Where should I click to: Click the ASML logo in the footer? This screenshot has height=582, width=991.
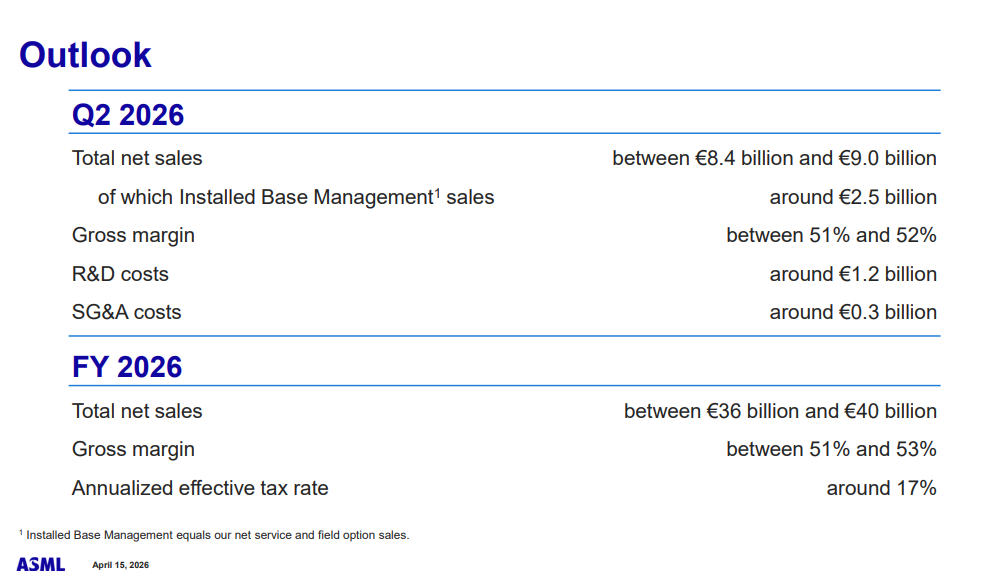[40, 565]
